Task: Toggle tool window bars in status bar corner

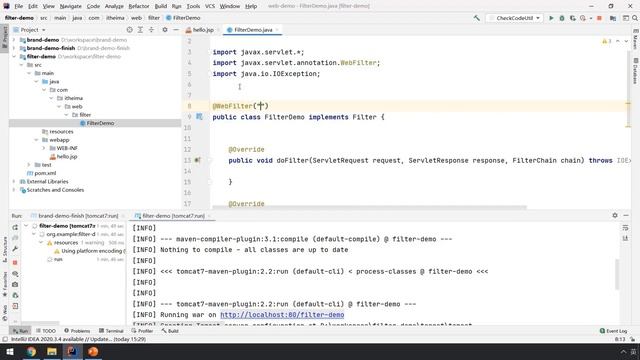Action: [5, 339]
